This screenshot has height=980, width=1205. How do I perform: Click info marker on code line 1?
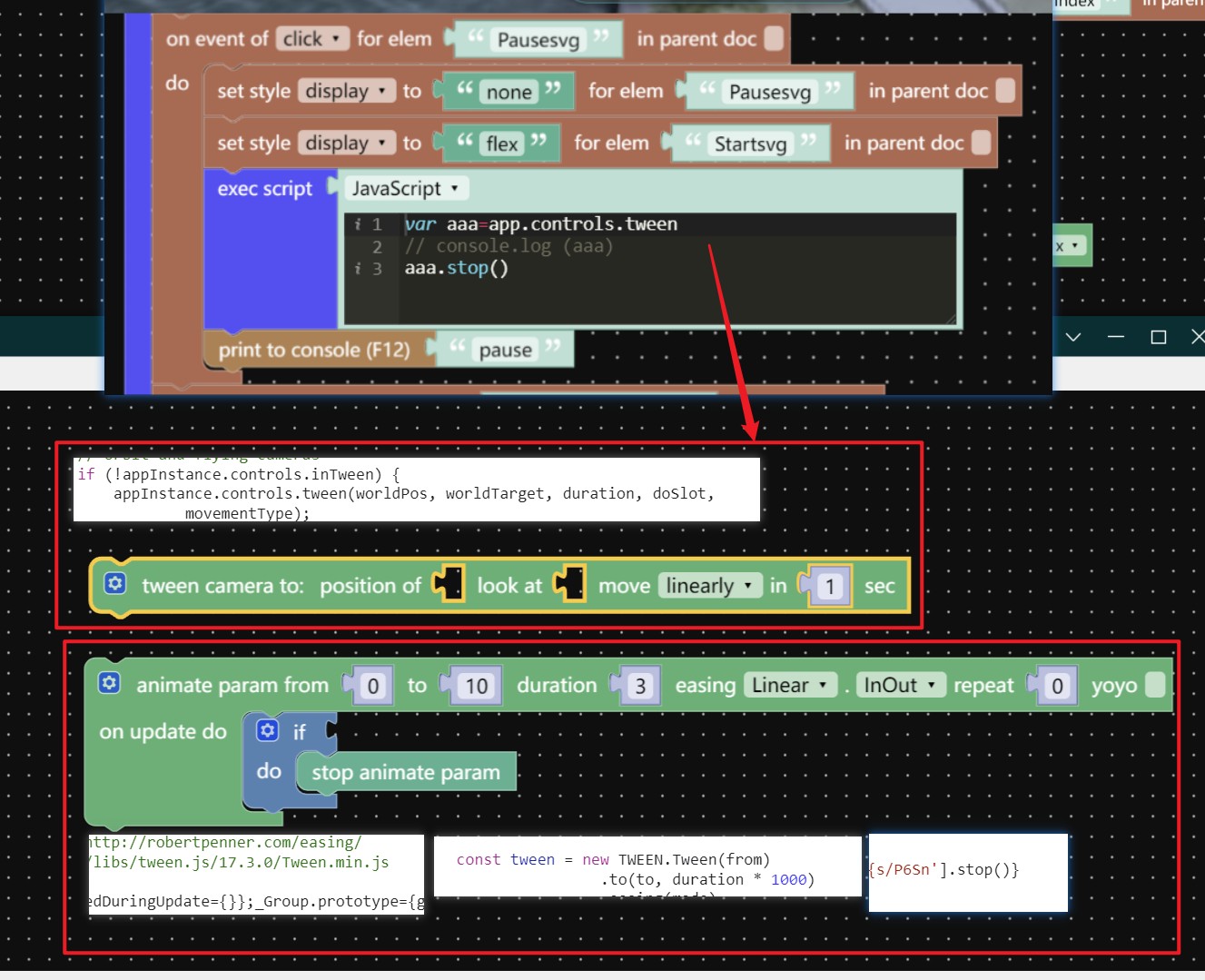358,224
